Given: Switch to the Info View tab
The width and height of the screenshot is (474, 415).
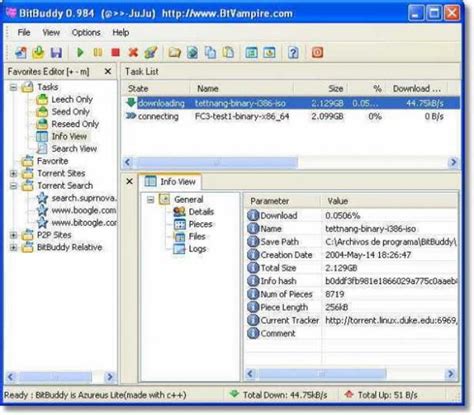Looking at the screenshot, I should [x=170, y=182].
